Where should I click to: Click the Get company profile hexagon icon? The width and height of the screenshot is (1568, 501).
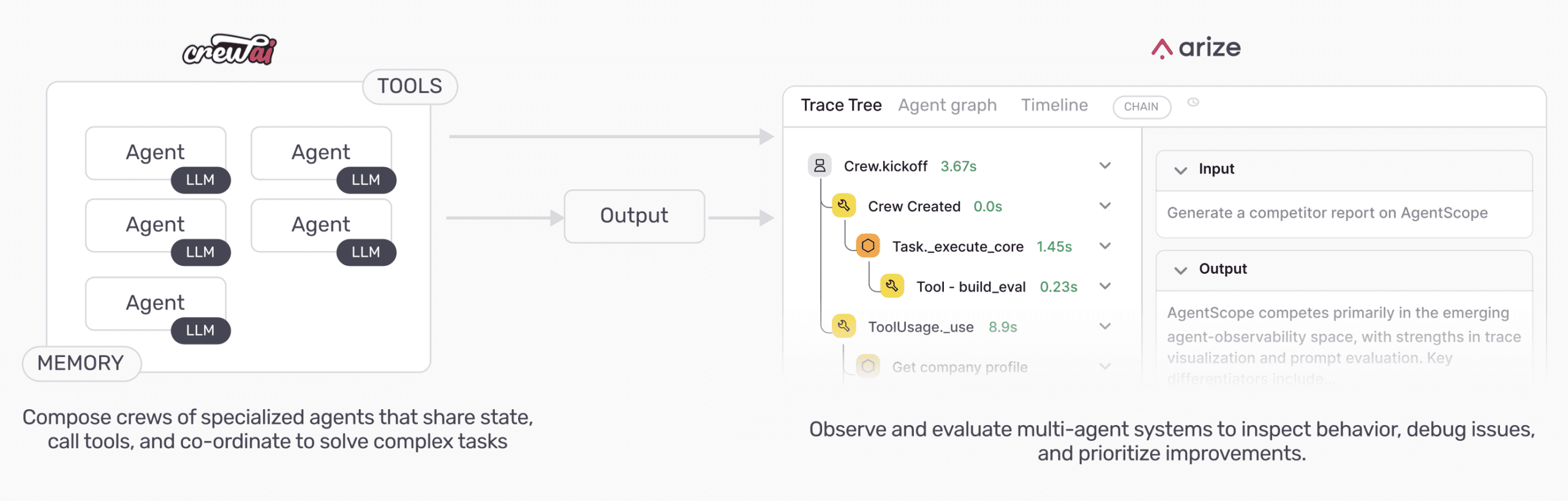[868, 366]
